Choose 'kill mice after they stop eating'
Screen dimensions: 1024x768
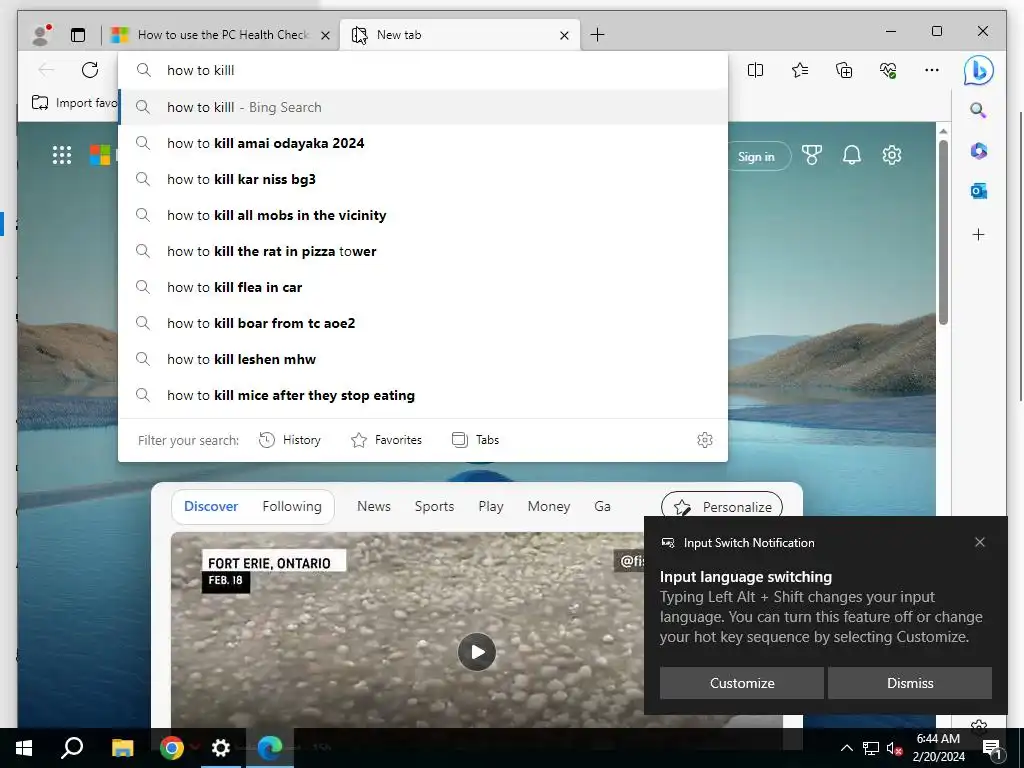tap(423, 394)
